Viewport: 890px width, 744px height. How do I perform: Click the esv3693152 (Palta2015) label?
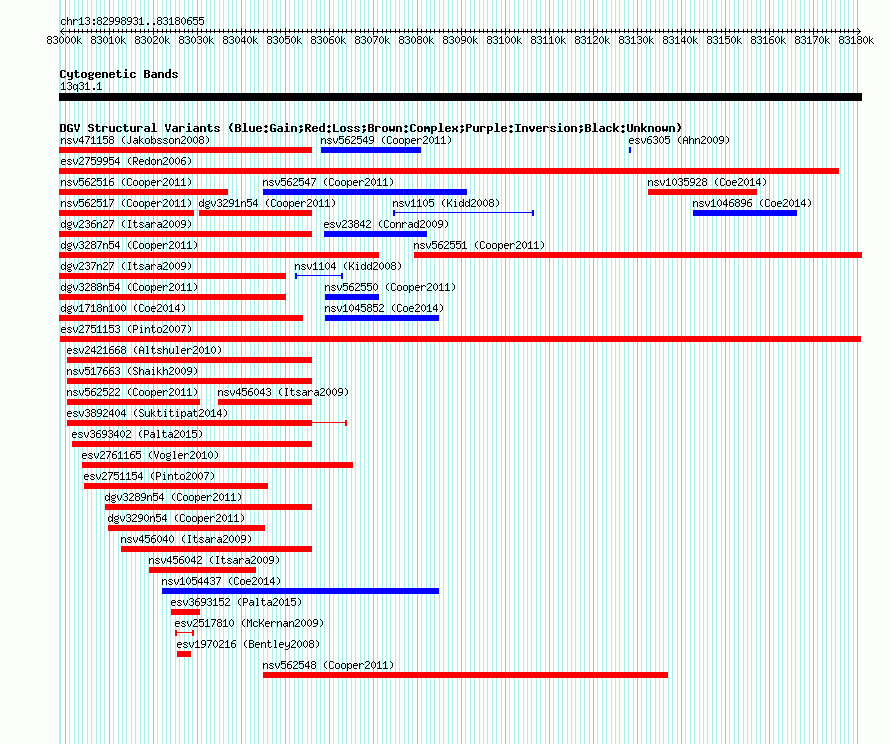click(x=236, y=602)
